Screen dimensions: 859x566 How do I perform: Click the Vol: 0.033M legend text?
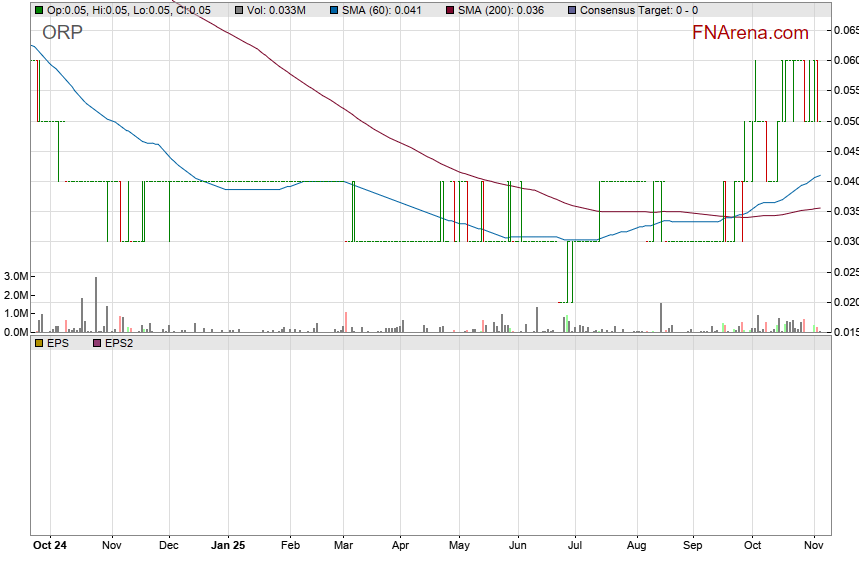tap(277, 10)
